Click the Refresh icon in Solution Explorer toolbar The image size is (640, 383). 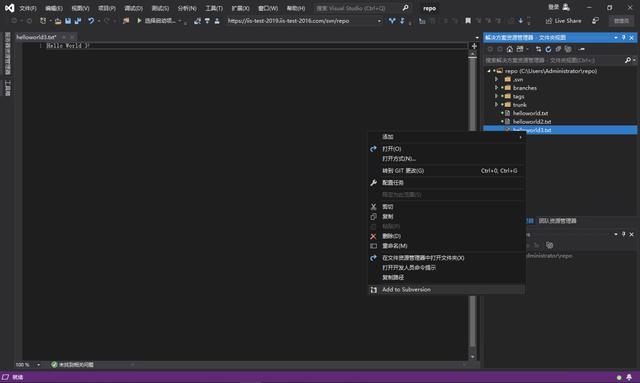(548, 49)
